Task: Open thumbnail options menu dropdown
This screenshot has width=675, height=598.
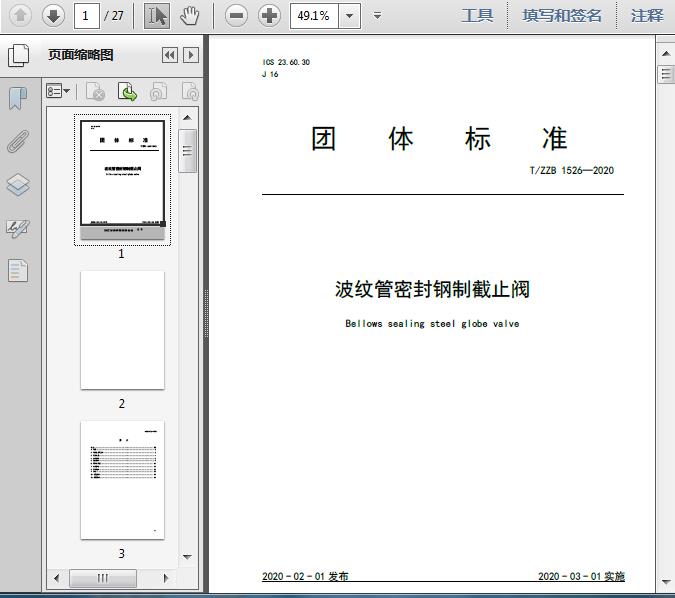Action: coord(58,91)
